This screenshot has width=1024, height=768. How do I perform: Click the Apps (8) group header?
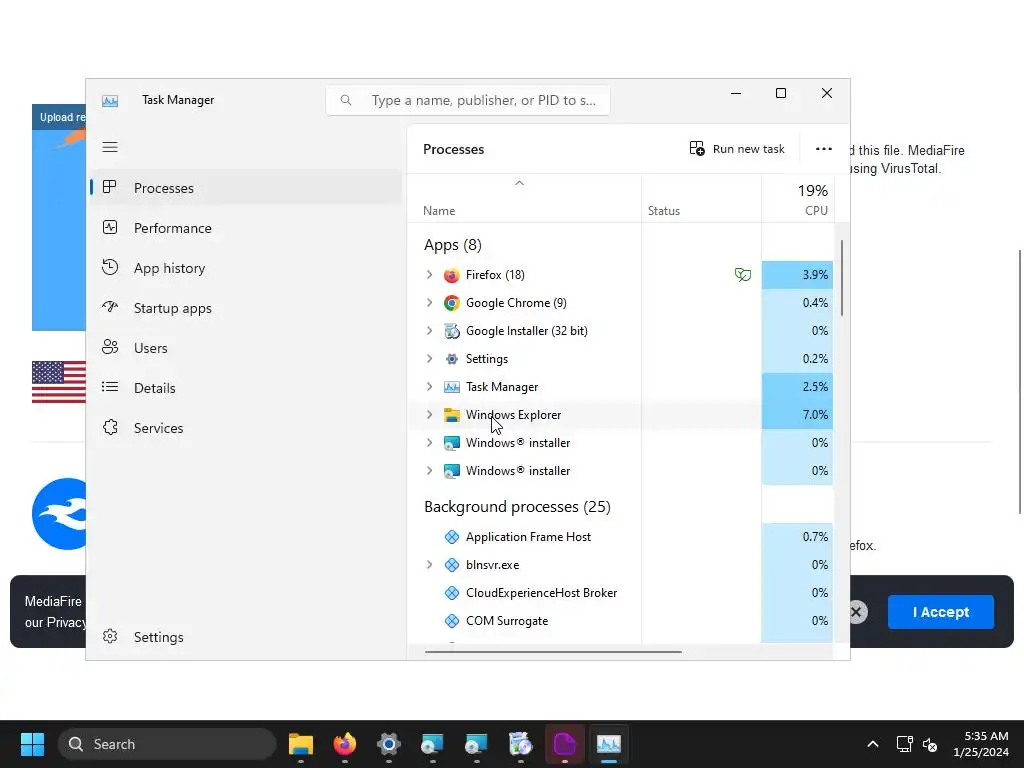(x=453, y=245)
